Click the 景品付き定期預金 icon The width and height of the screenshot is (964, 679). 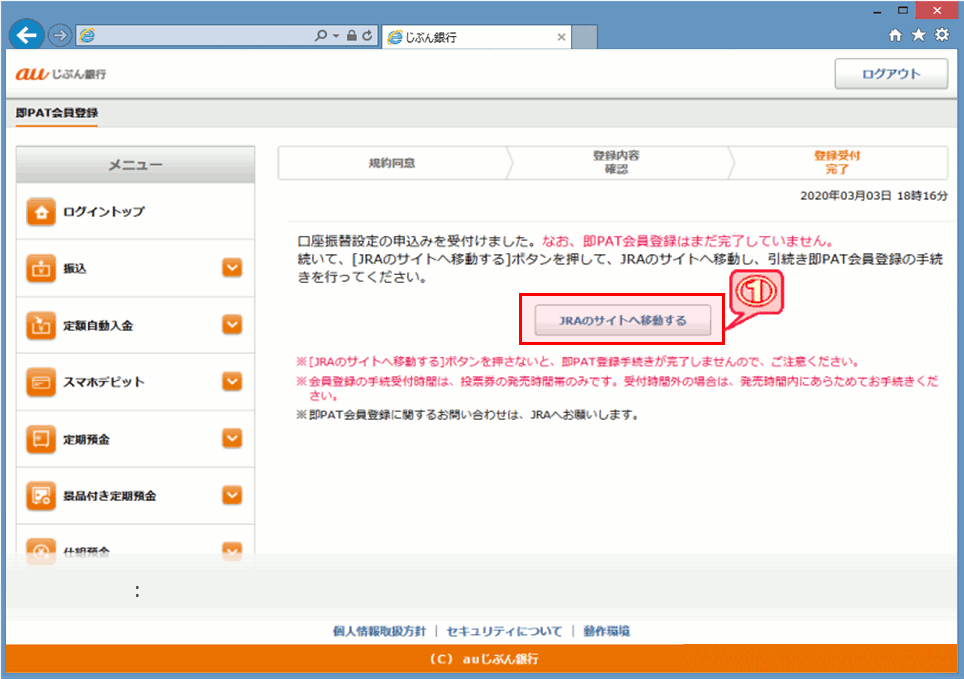pyautogui.click(x=41, y=496)
